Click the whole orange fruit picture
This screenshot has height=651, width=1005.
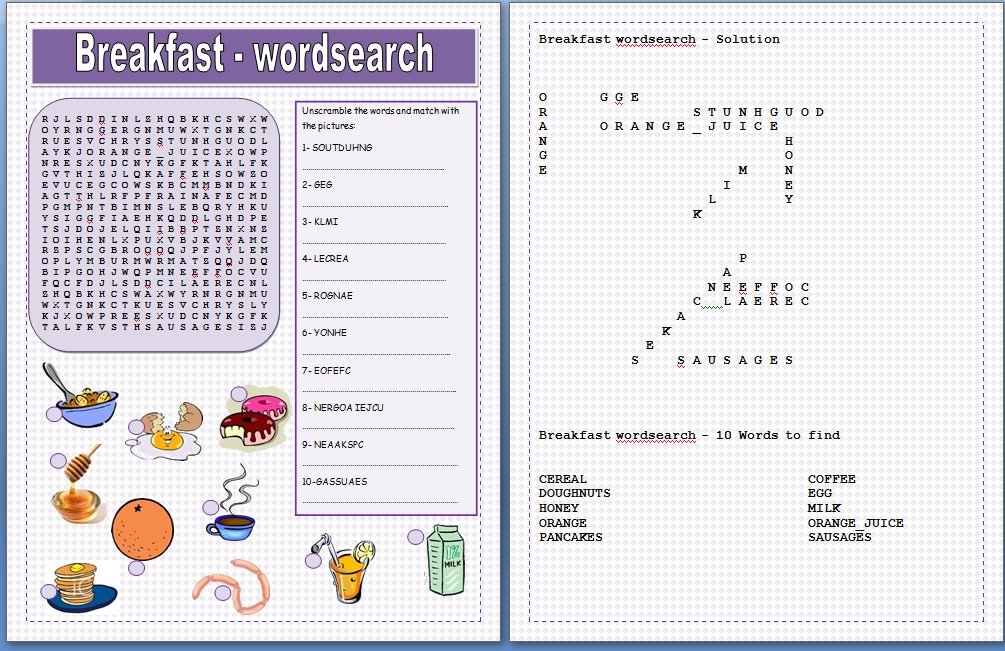(142, 529)
